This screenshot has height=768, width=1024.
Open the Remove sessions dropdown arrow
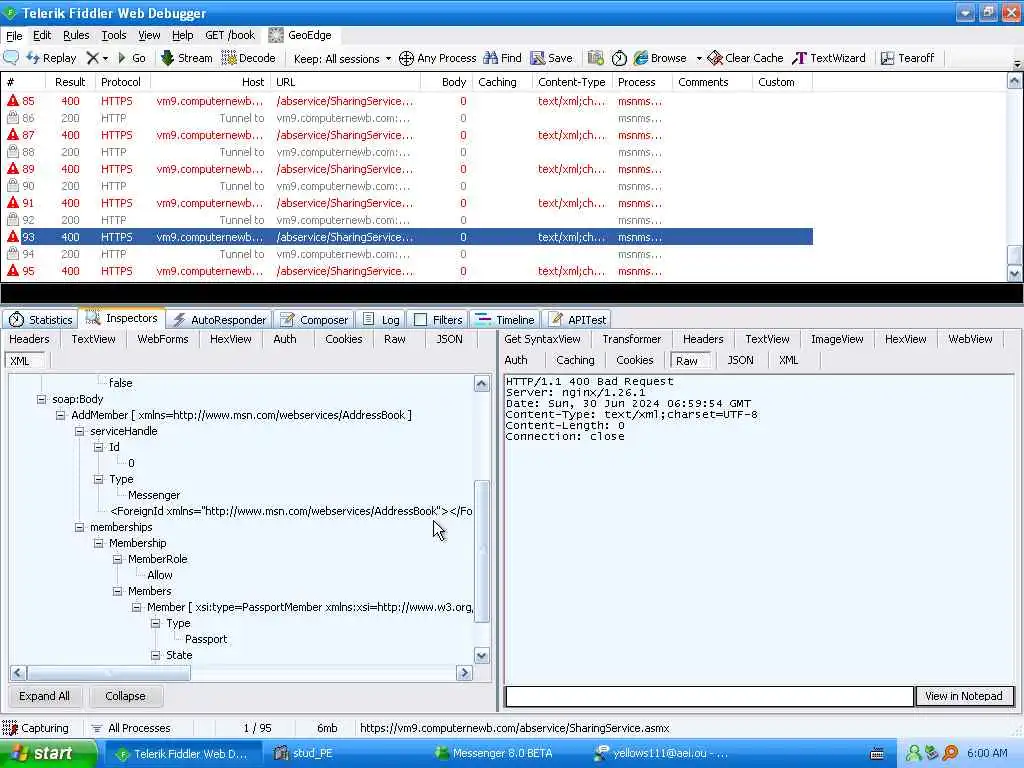click(x=105, y=59)
